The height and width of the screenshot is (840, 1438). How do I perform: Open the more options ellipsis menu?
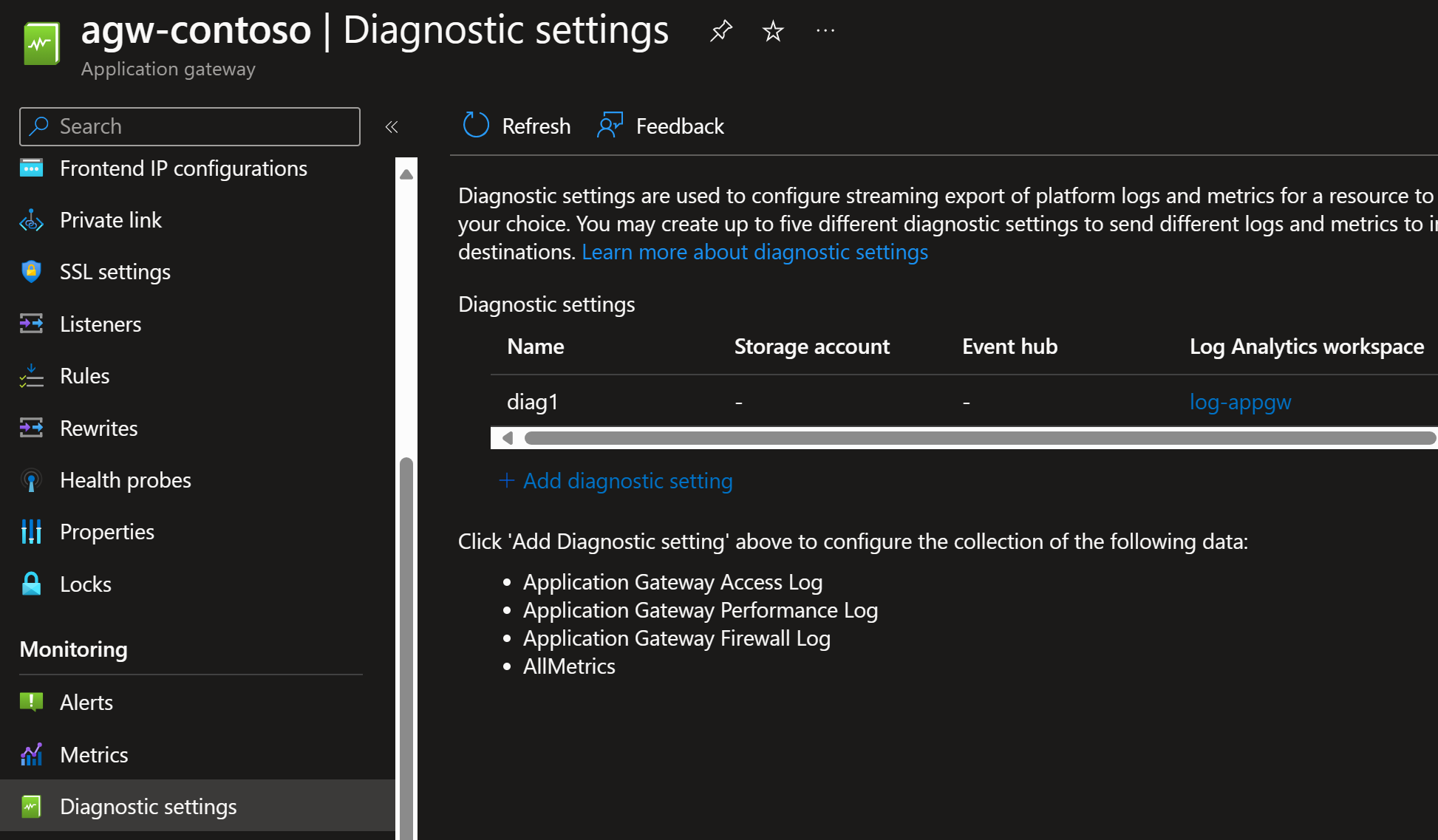pyautogui.click(x=825, y=31)
